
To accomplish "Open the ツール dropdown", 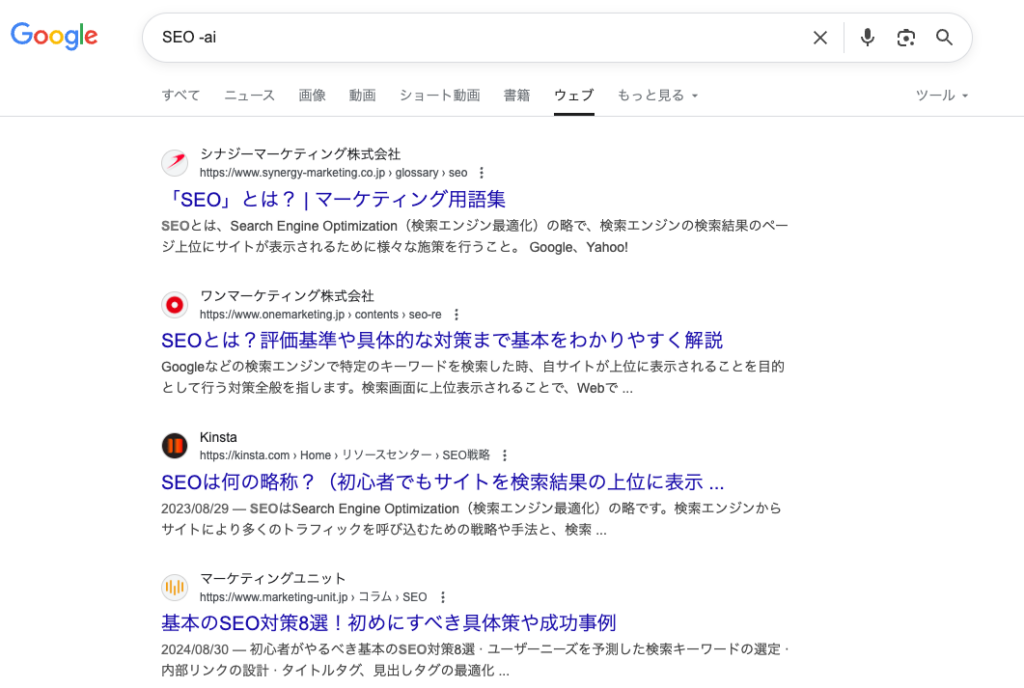I will [x=942, y=95].
